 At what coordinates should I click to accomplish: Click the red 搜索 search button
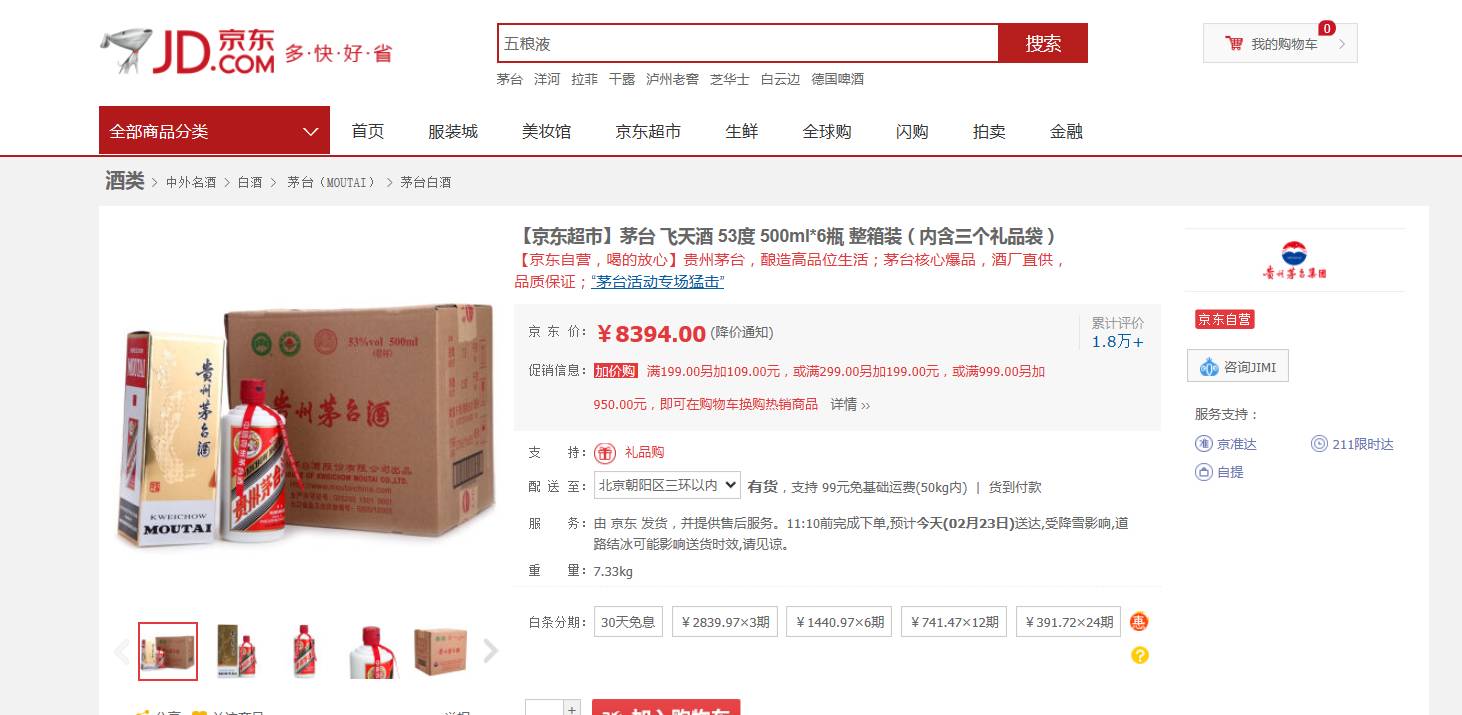(1043, 43)
